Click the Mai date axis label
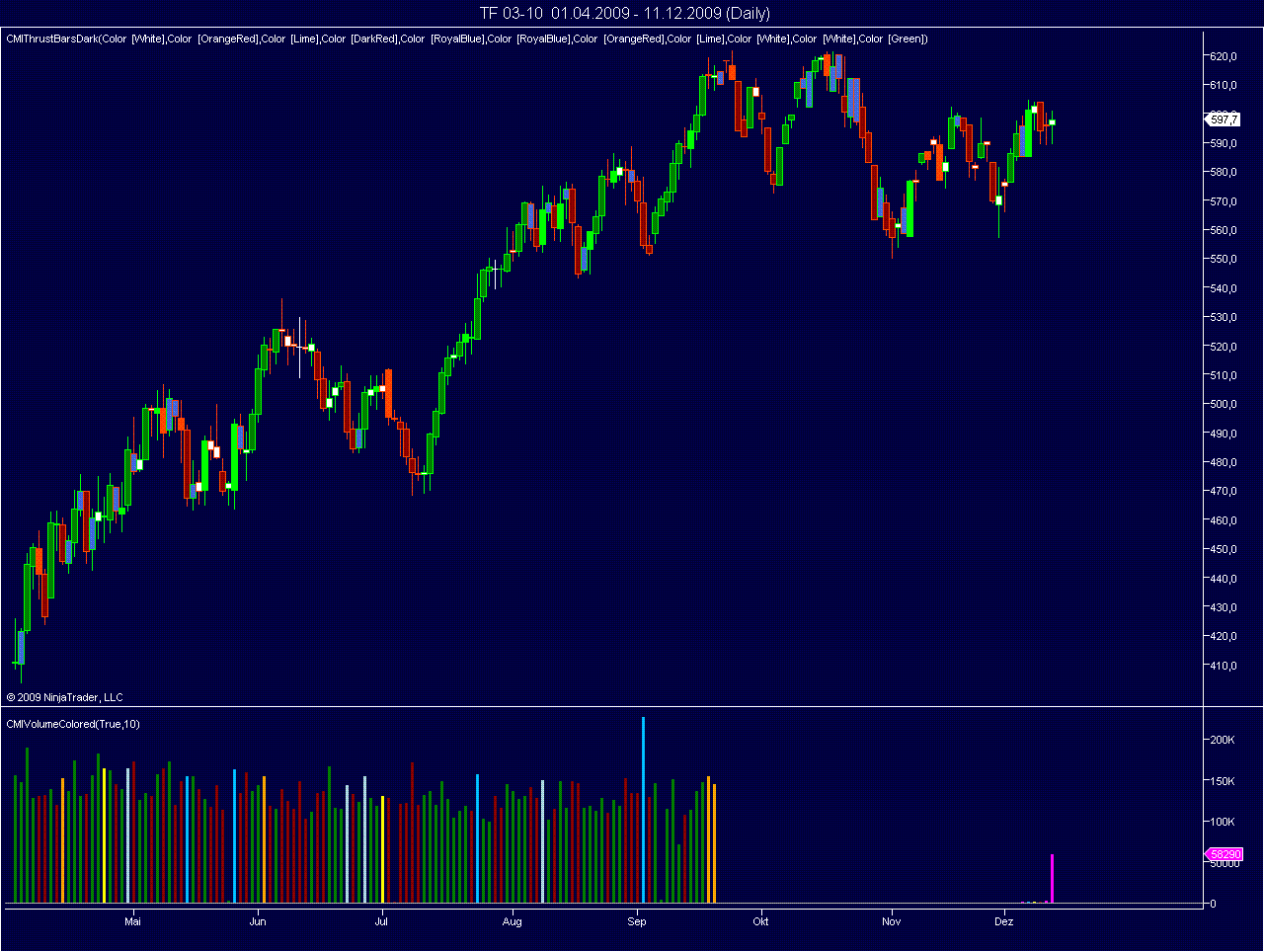Image resolution: width=1264 pixels, height=952 pixels. (x=132, y=921)
